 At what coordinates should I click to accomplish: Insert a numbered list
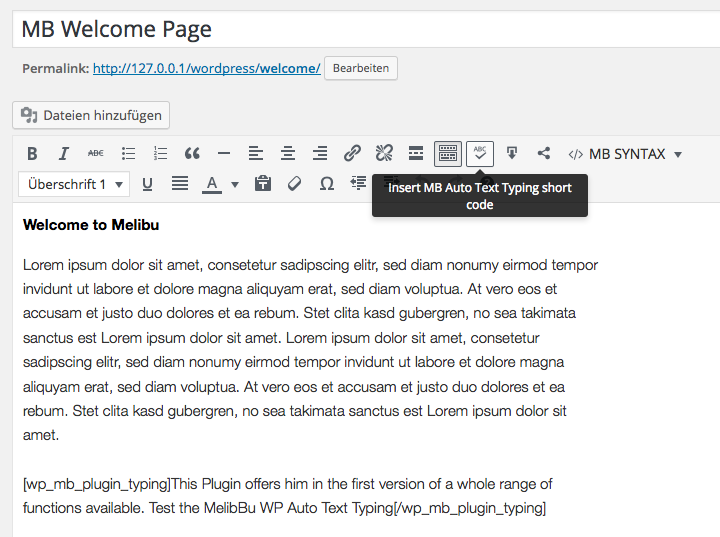pos(160,153)
